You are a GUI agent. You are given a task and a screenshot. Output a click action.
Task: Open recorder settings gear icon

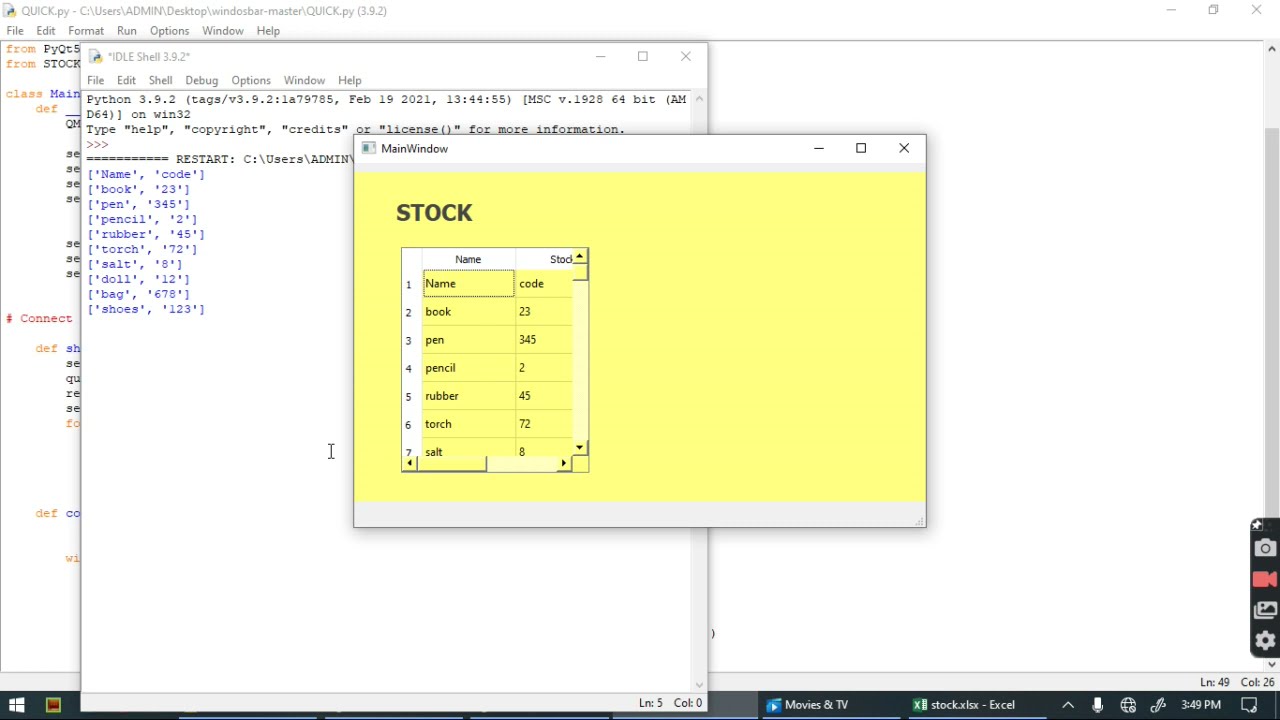(1265, 641)
